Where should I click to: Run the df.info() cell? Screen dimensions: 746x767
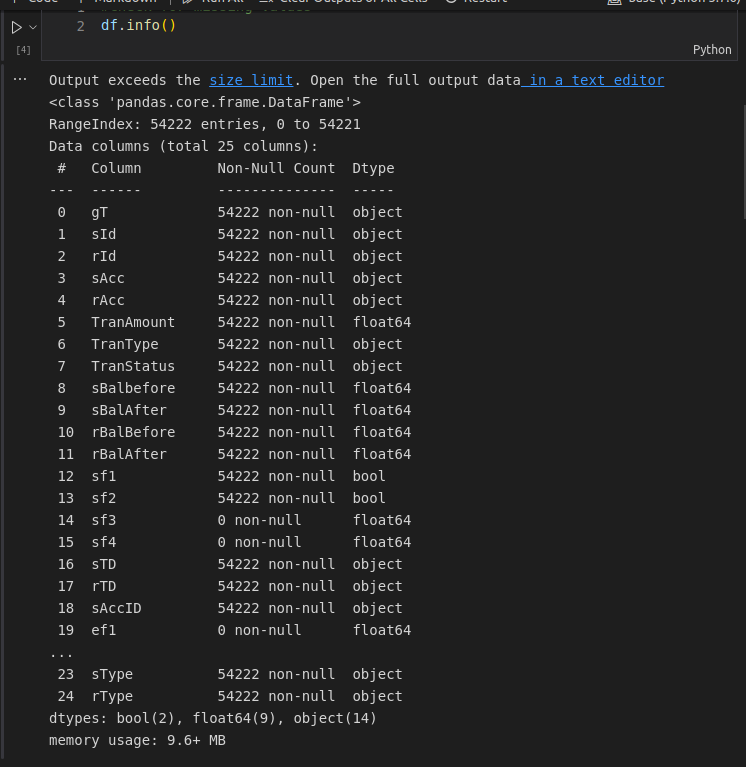click(x=15, y=26)
